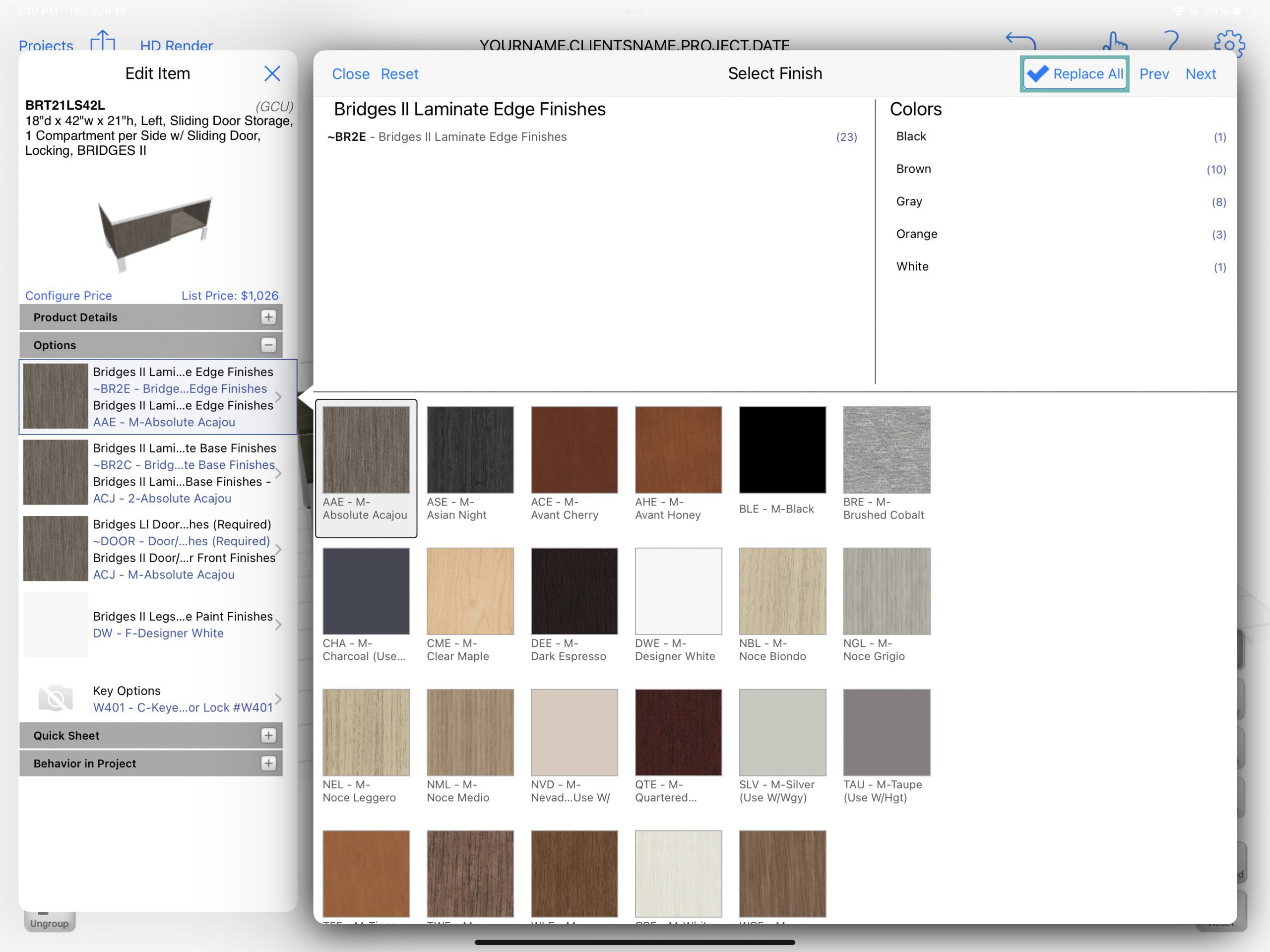
Task: Open Key Options chevron
Action: click(278, 699)
